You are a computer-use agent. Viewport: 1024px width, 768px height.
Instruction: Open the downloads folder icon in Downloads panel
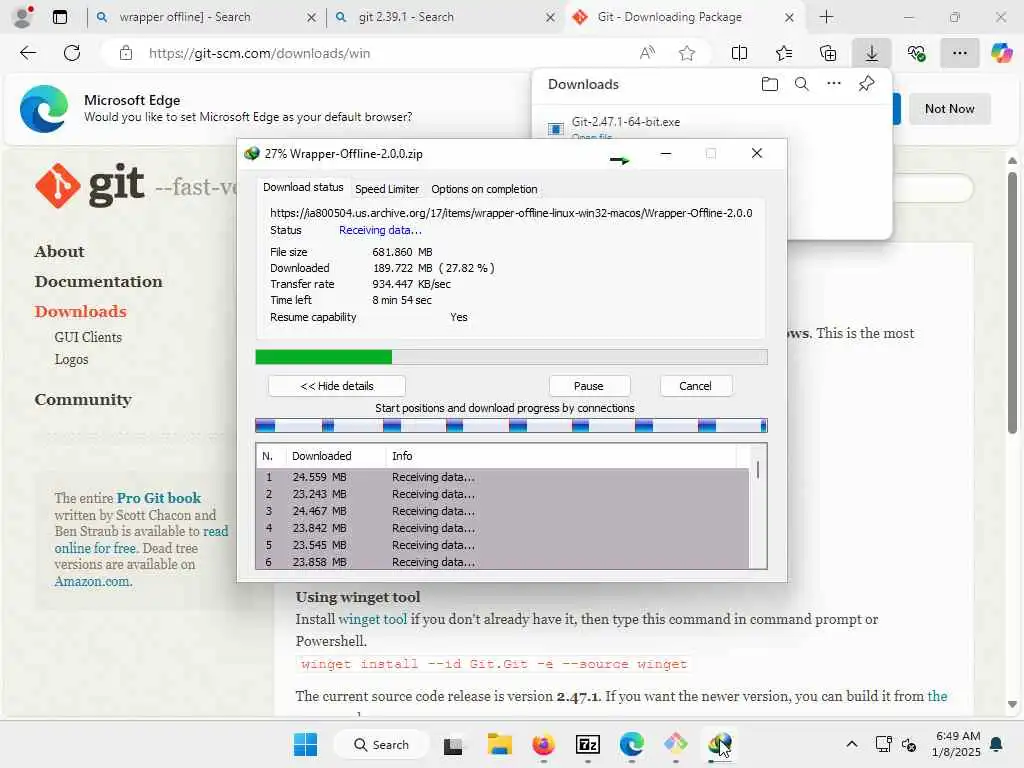pos(770,84)
